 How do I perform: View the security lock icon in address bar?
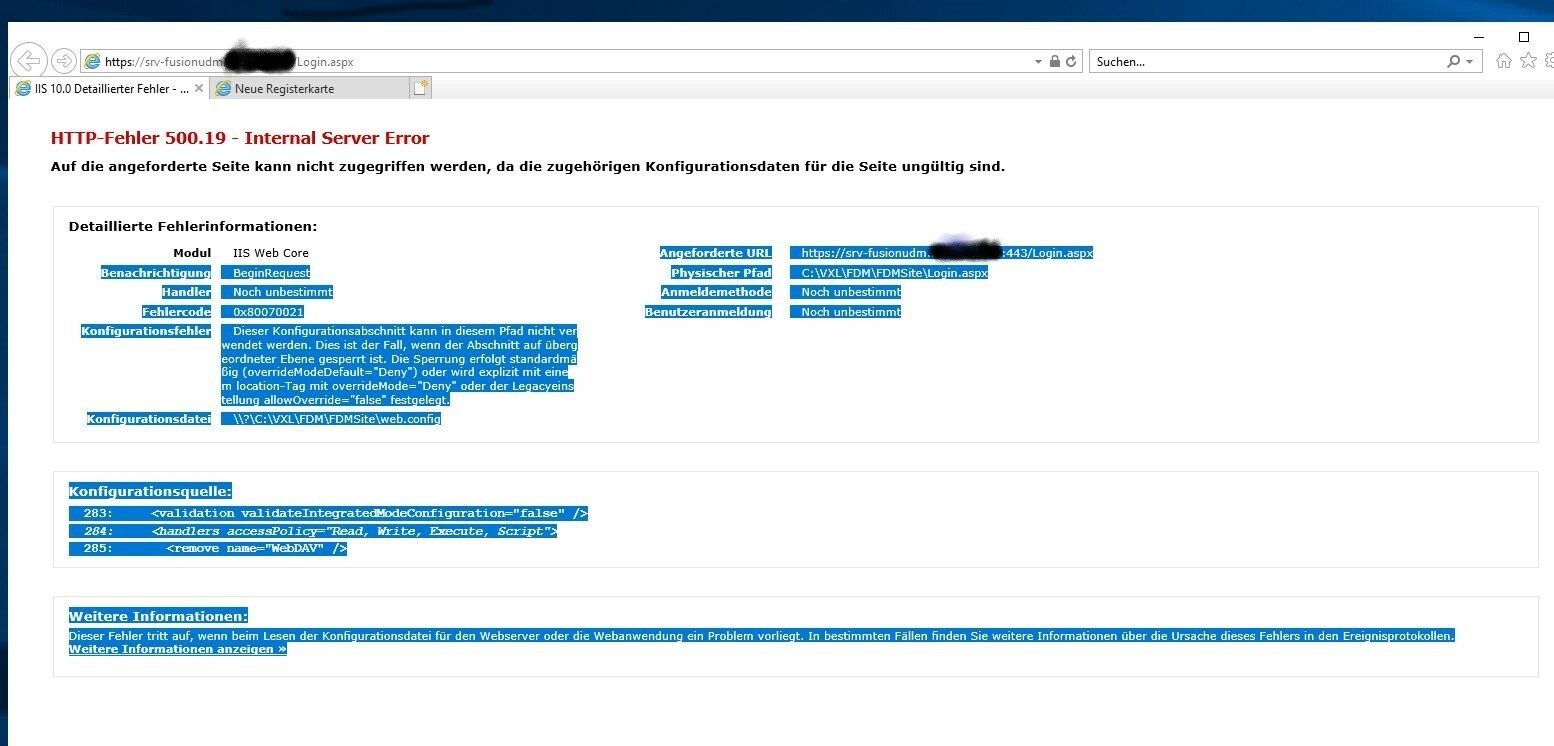1054,62
